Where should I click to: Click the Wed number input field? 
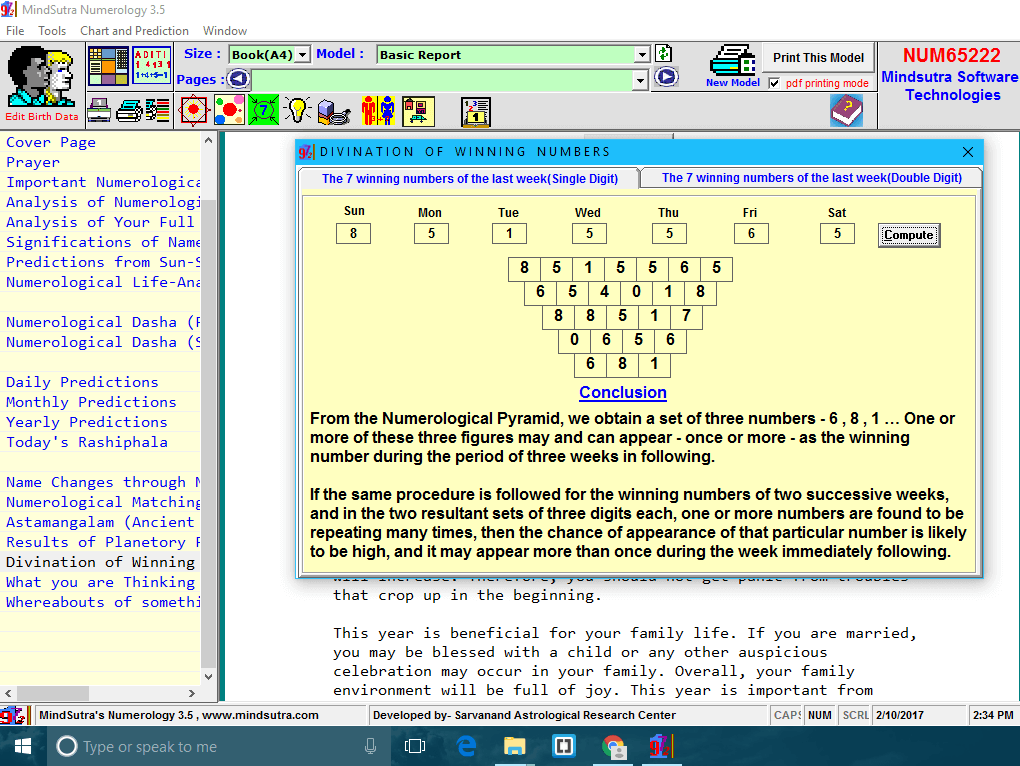click(x=589, y=233)
